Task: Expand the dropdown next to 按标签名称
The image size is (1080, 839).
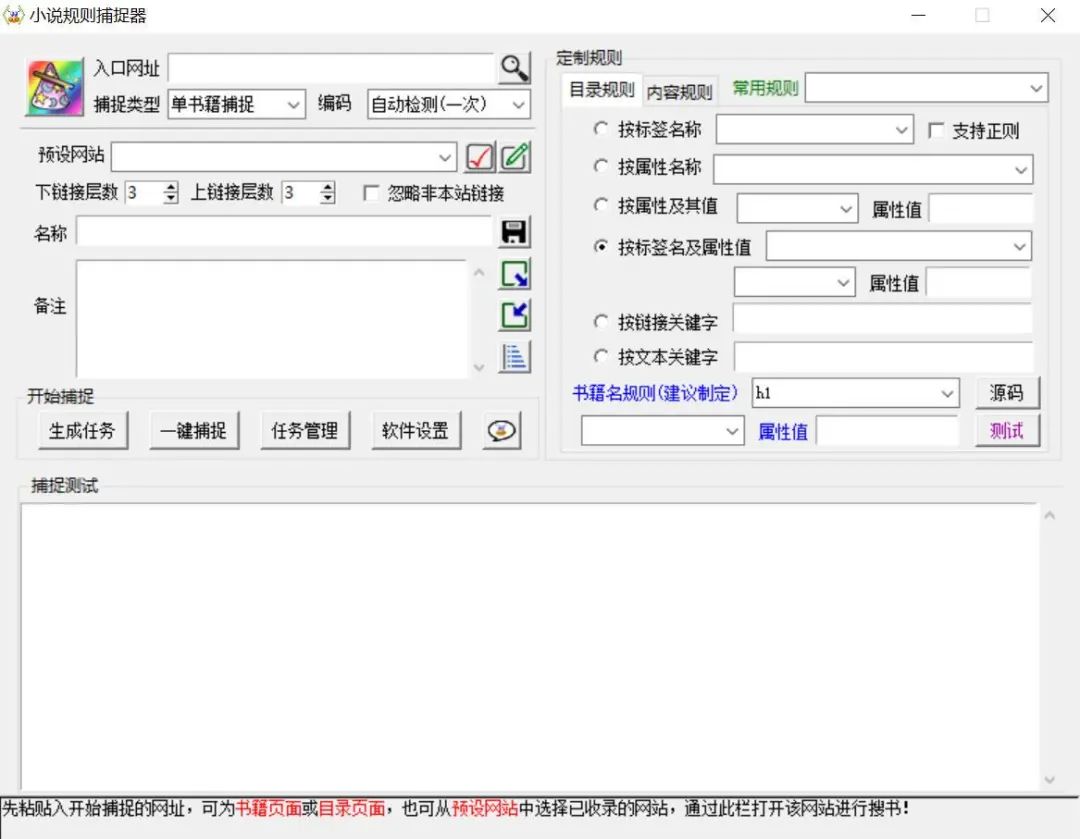Action: [x=815, y=130]
